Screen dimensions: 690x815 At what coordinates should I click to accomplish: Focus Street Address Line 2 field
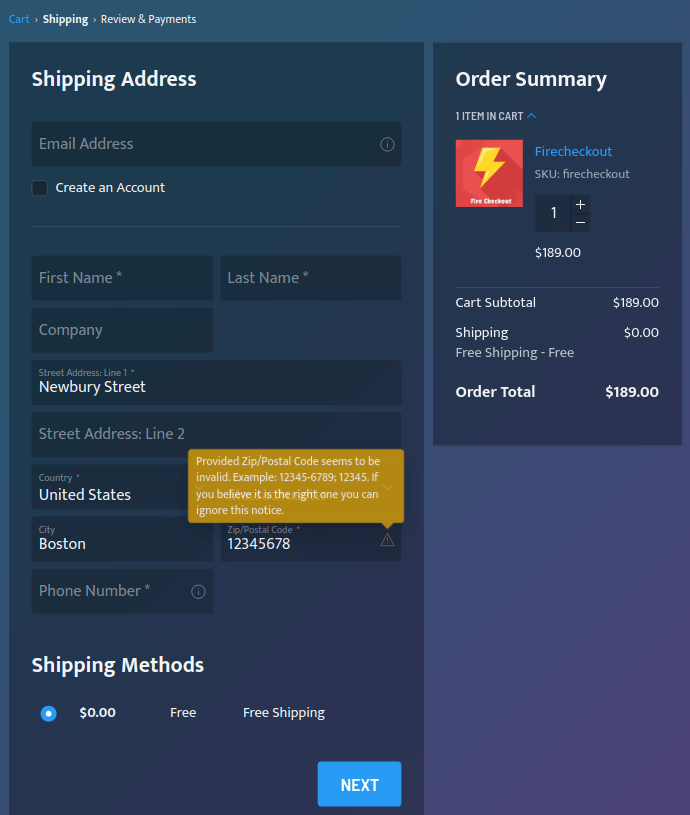coord(216,435)
